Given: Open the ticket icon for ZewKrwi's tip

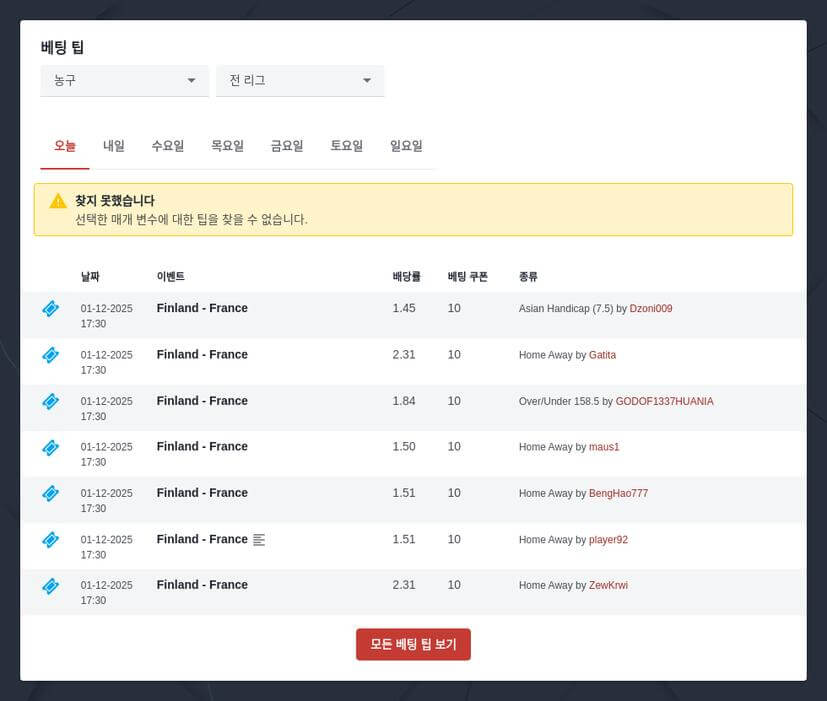Looking at the screenshot, I should (50, 585).
